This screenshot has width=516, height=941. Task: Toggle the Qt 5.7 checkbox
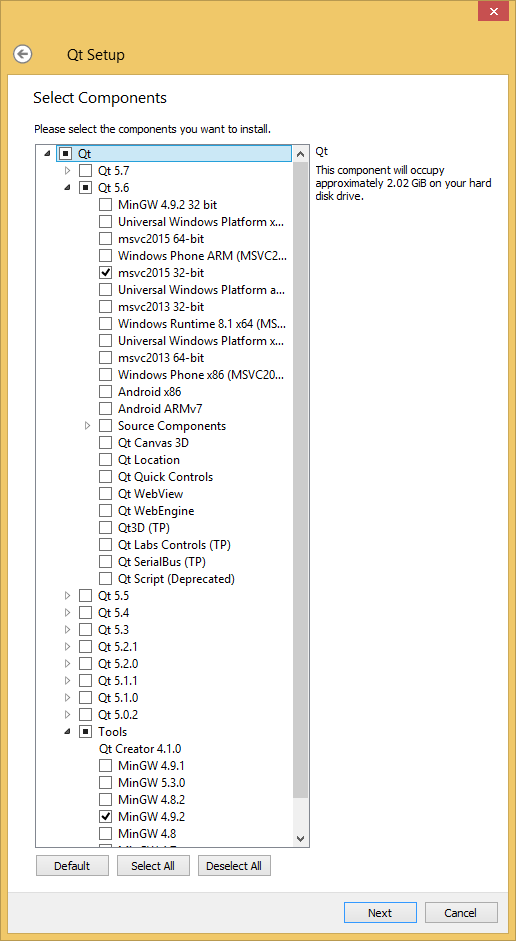click(x=86, y=170)
